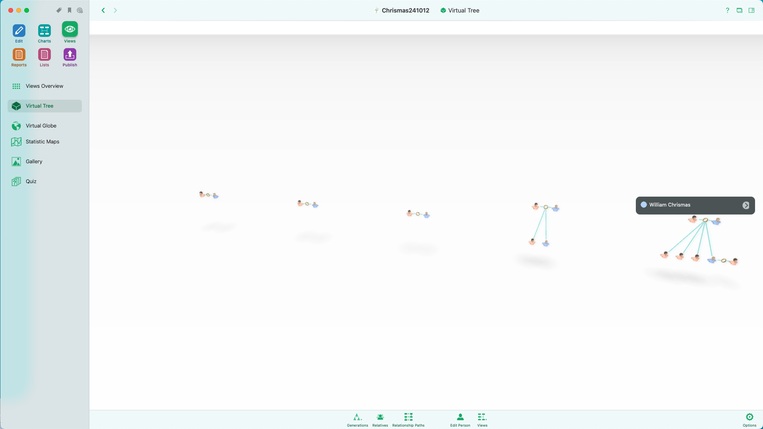This screenshot has width=763, height=429.
Task: Select Virtual Tree in sidebar
Action: coord(45,106)
